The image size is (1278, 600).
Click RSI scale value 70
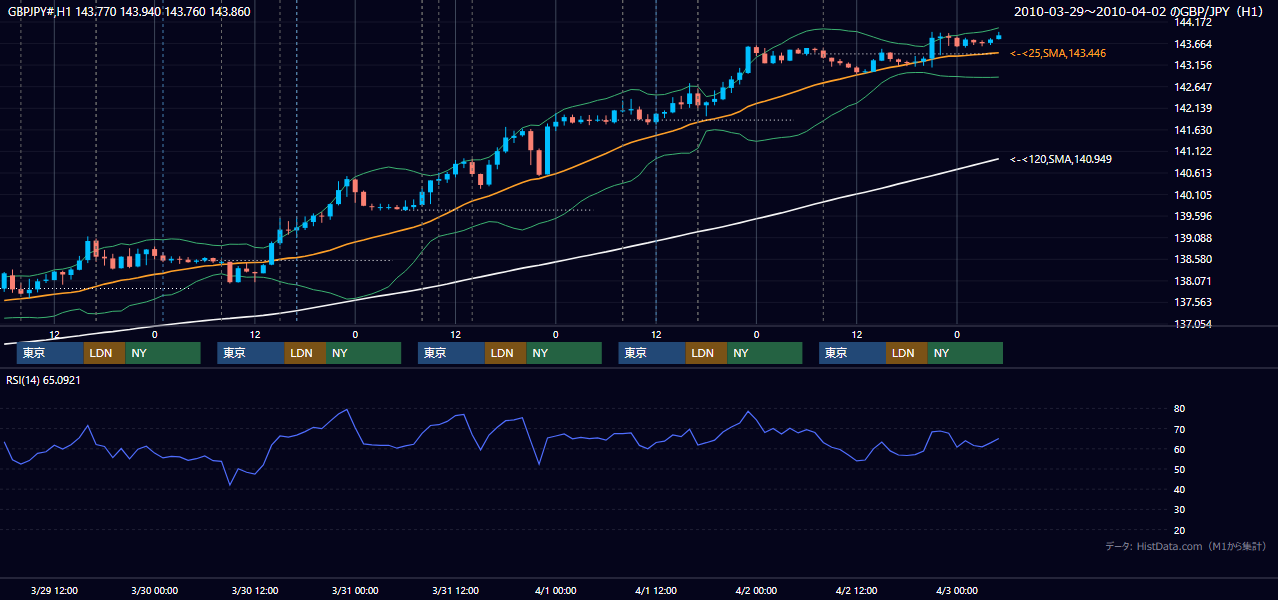point(1179,429)
